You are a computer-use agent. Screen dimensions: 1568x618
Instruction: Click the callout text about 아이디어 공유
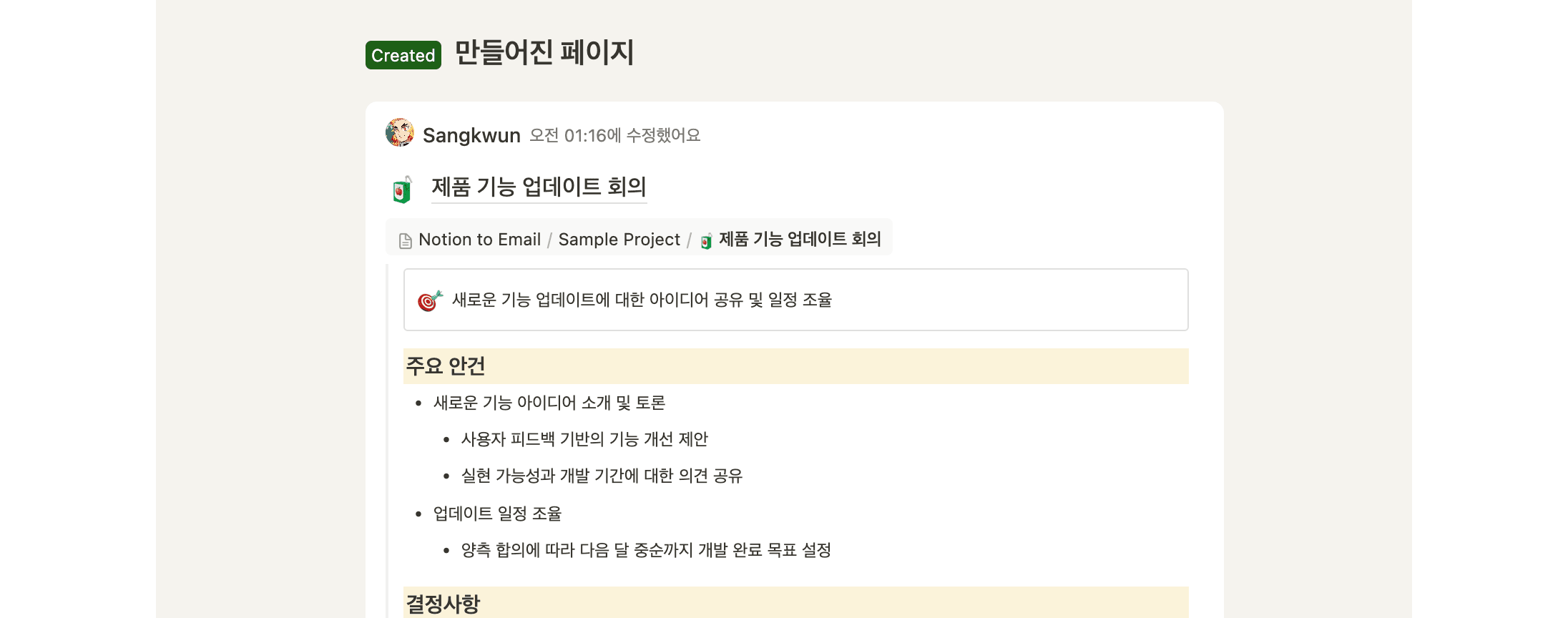click(x=642, y=300)
